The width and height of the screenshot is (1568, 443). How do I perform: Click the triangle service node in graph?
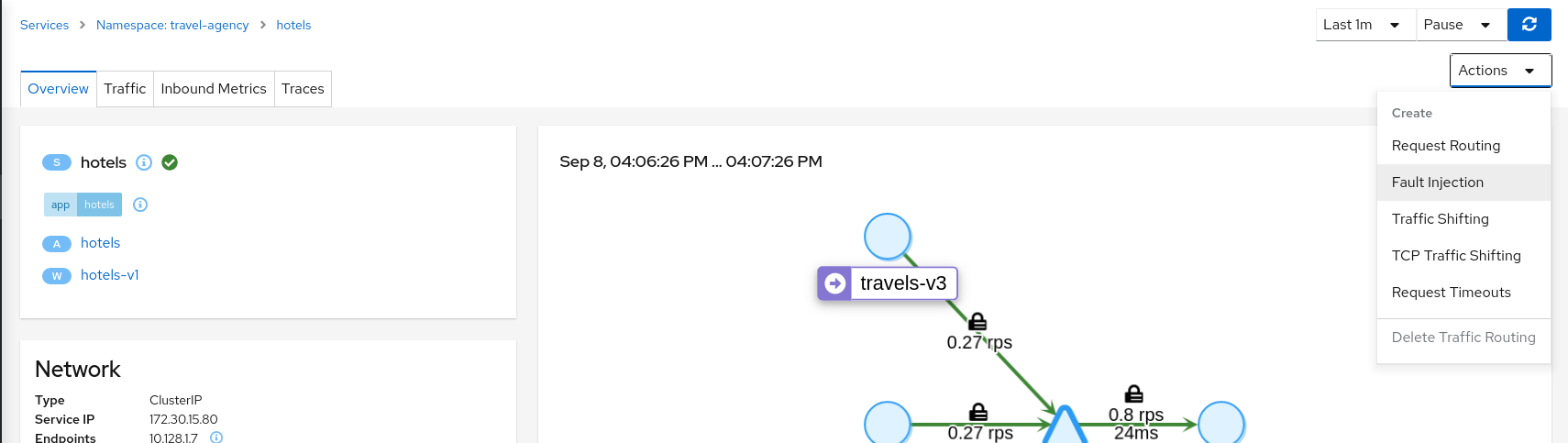tap(1064, 426)
